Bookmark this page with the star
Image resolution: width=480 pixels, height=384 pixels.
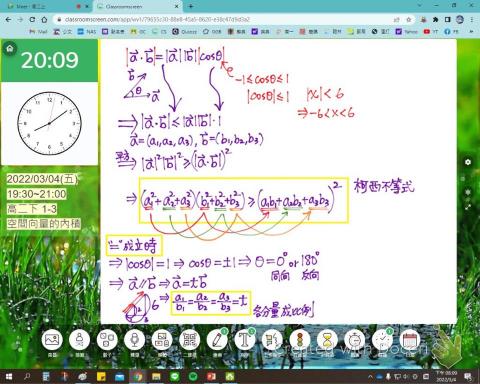[409, 20]
